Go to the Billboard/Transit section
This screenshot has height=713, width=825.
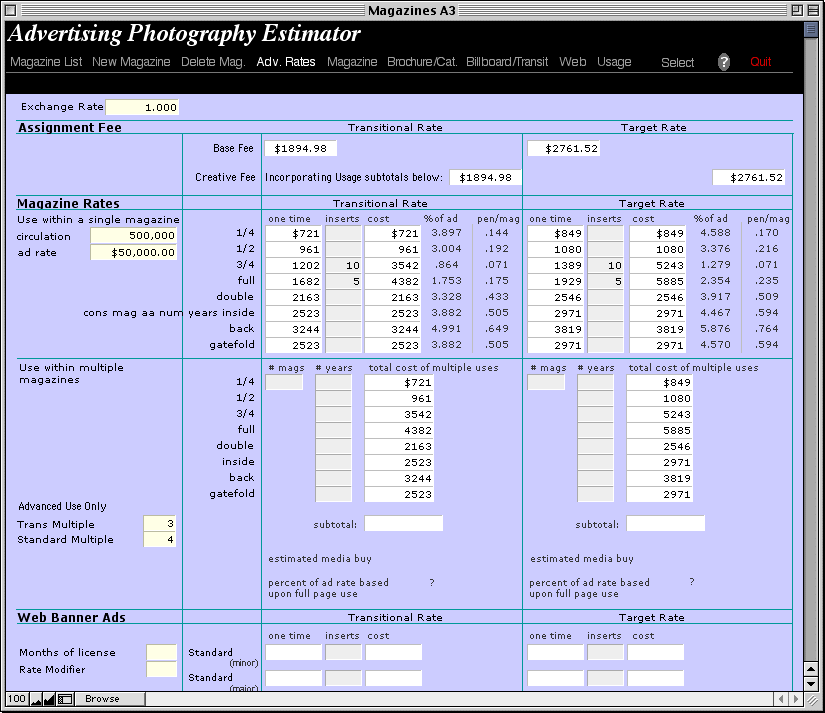[x=507, y=62]
